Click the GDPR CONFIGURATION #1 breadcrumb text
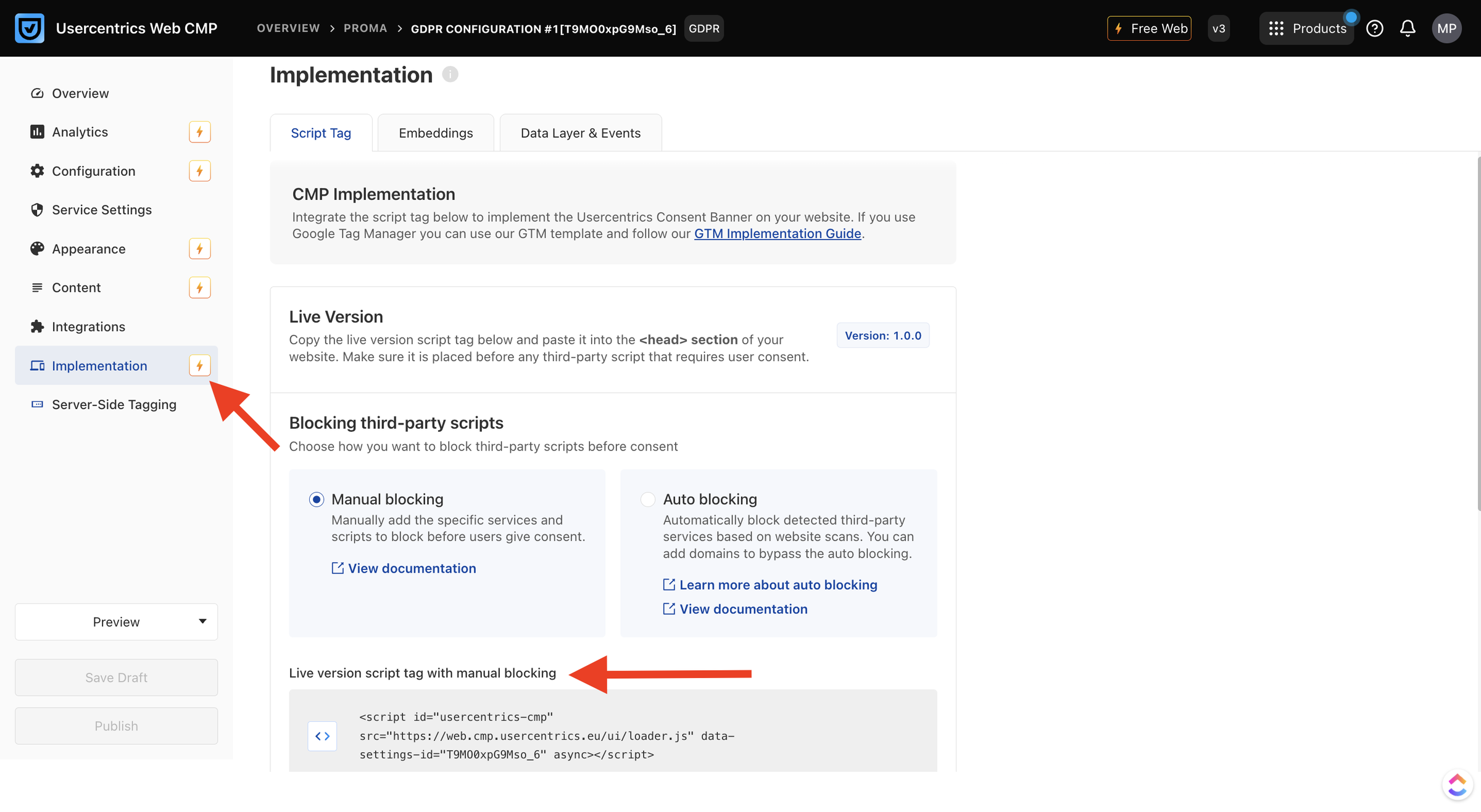The height and width of the screenshot is (812, 1481). pyautogui.click(x=543, y=29)
